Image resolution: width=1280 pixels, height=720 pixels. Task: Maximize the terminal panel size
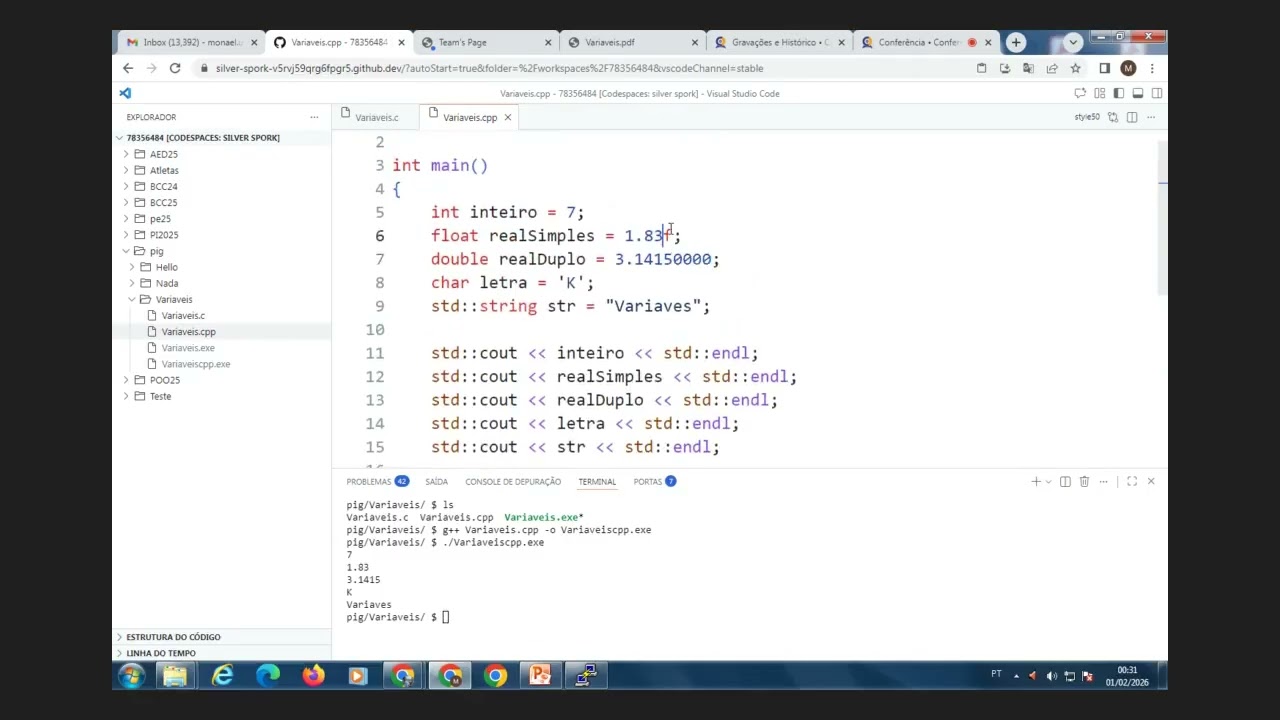pyautogui.click(x=1132, y=481)
